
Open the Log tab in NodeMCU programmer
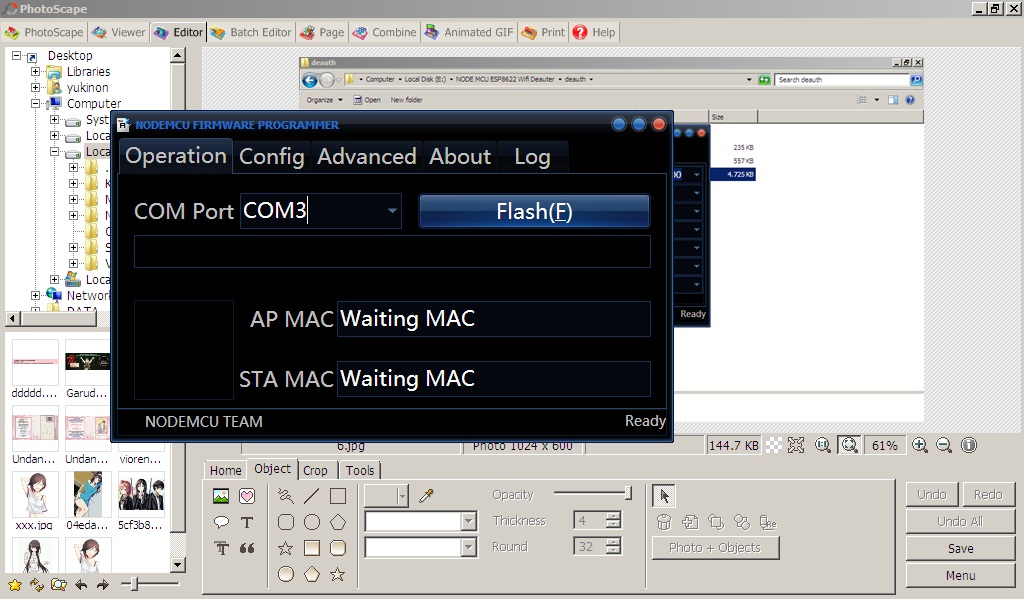point(532,157)
